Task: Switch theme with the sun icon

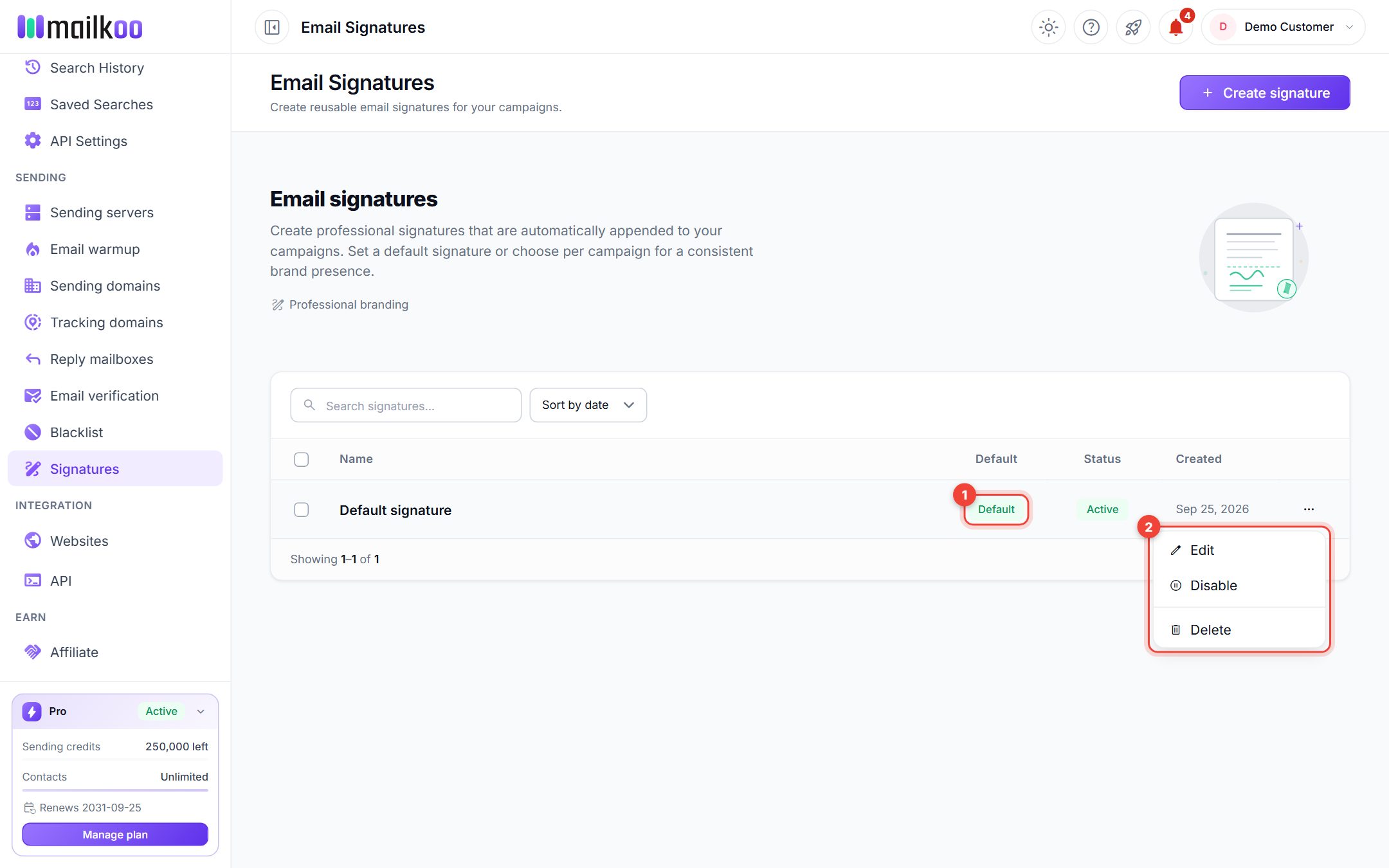Action: coord(1048,27)
